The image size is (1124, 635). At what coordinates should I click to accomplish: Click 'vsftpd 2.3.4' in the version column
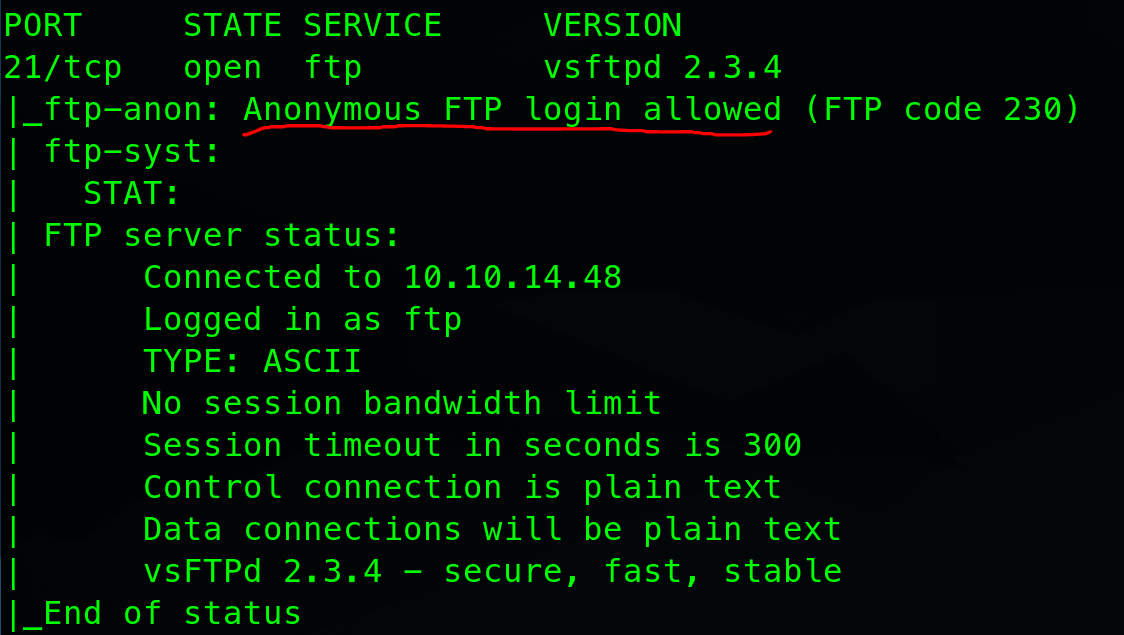click(x=662, y=68)
